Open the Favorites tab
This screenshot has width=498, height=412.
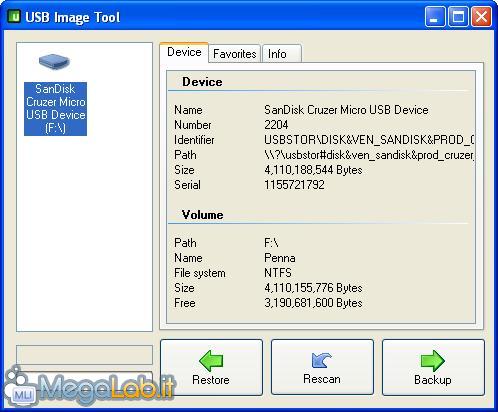tap(235, 54)
